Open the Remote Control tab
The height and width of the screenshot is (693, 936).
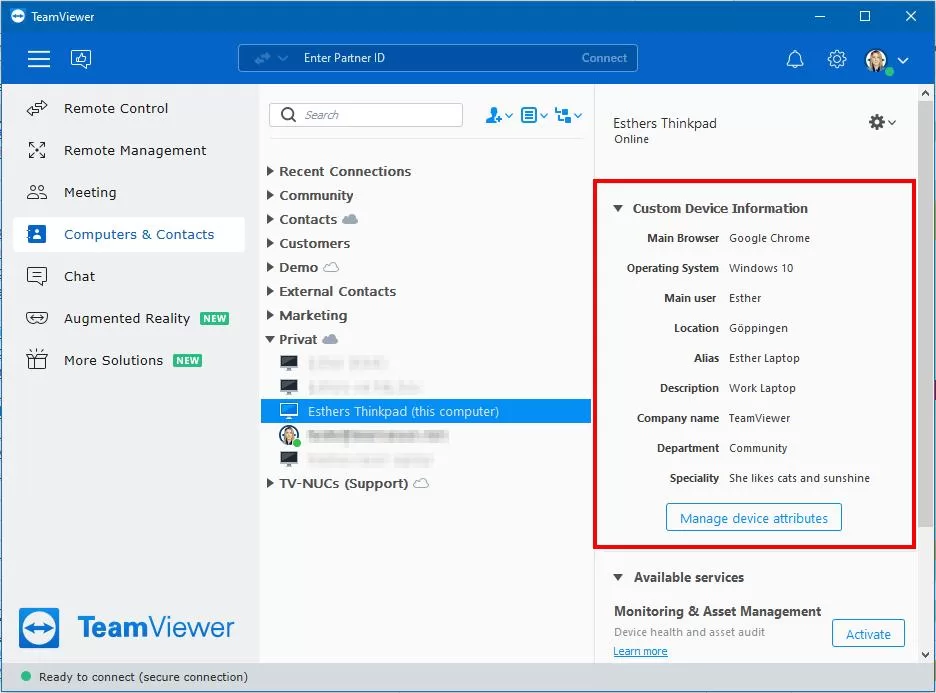(x=116, y=108)
